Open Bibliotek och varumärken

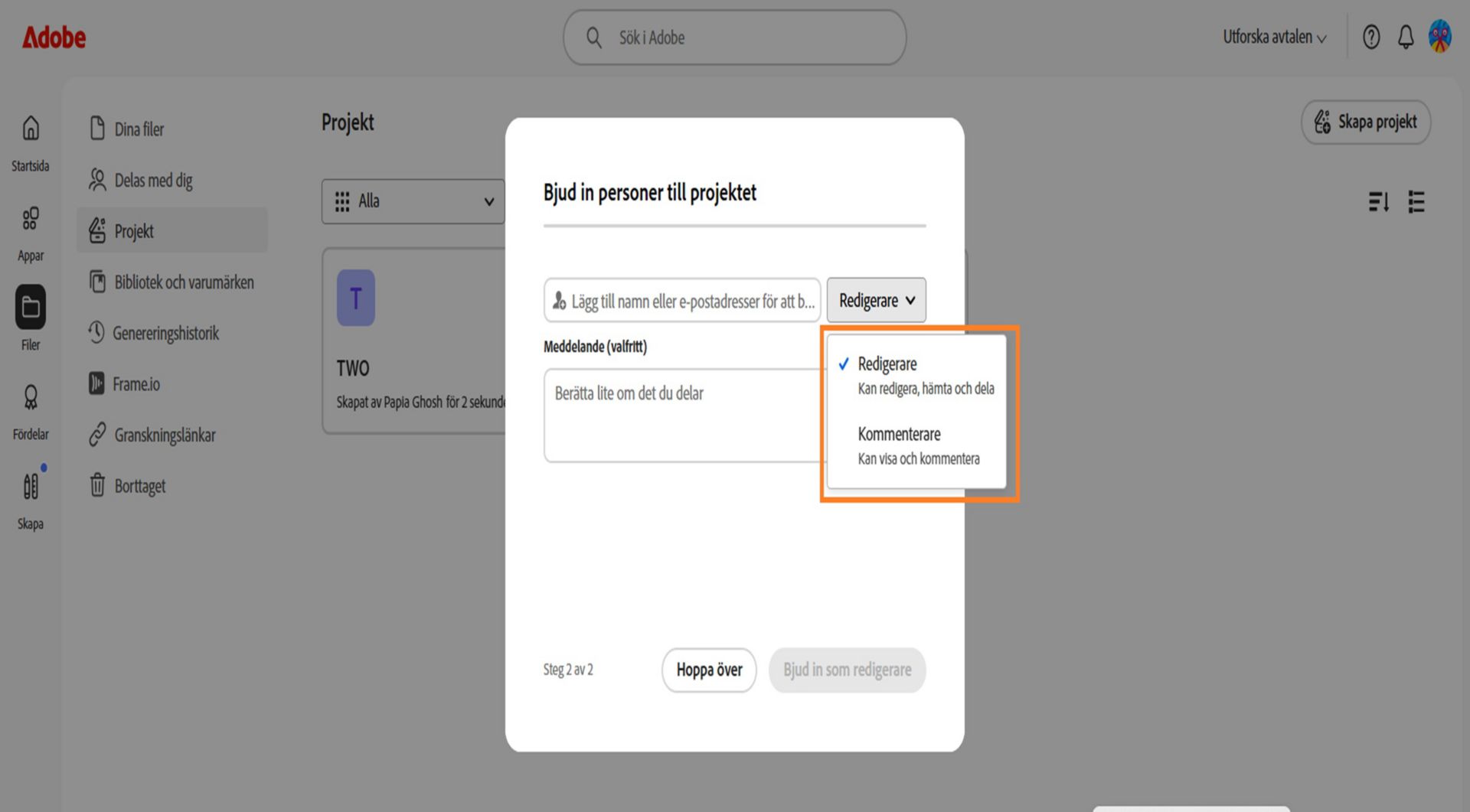click(172, 282)
